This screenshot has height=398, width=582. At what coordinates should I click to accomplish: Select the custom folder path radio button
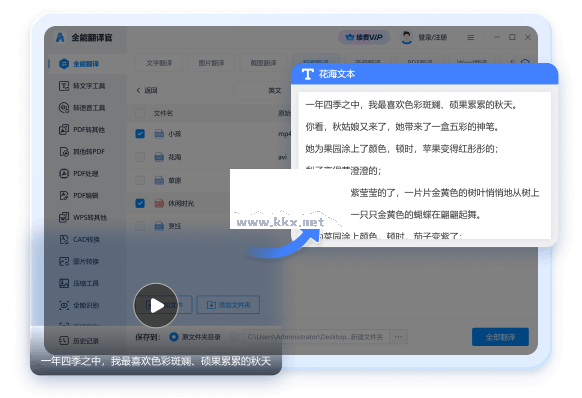tap(234, 337)
